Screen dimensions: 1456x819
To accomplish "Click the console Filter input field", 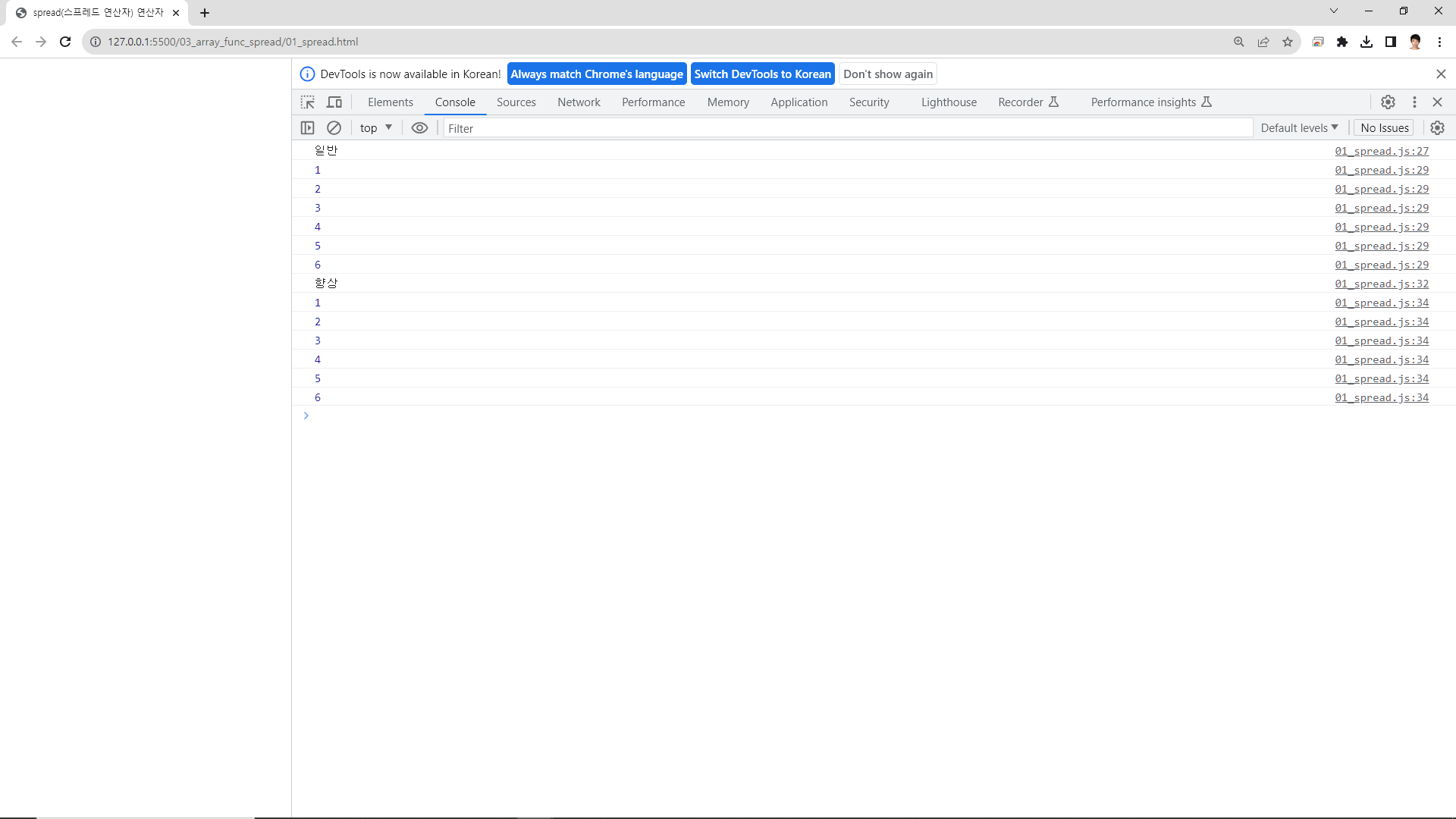I will 847,128.
